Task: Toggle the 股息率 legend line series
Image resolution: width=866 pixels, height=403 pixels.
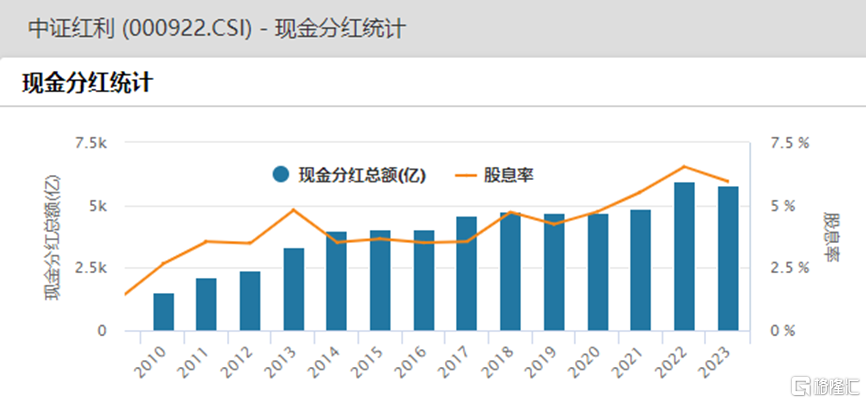Action: pos(494,175)
